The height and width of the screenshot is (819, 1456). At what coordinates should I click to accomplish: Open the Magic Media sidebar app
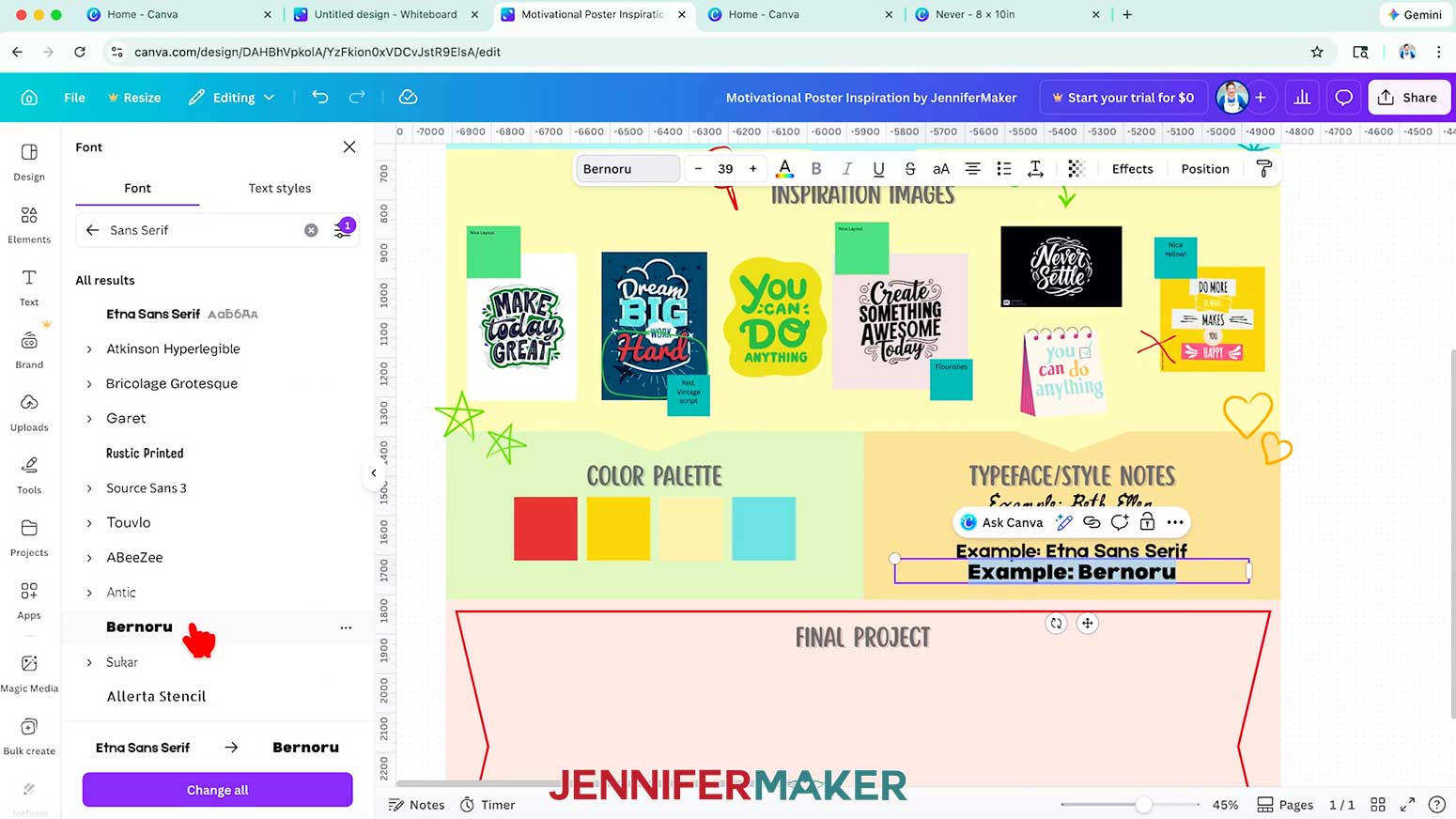[x=29, y=673]
